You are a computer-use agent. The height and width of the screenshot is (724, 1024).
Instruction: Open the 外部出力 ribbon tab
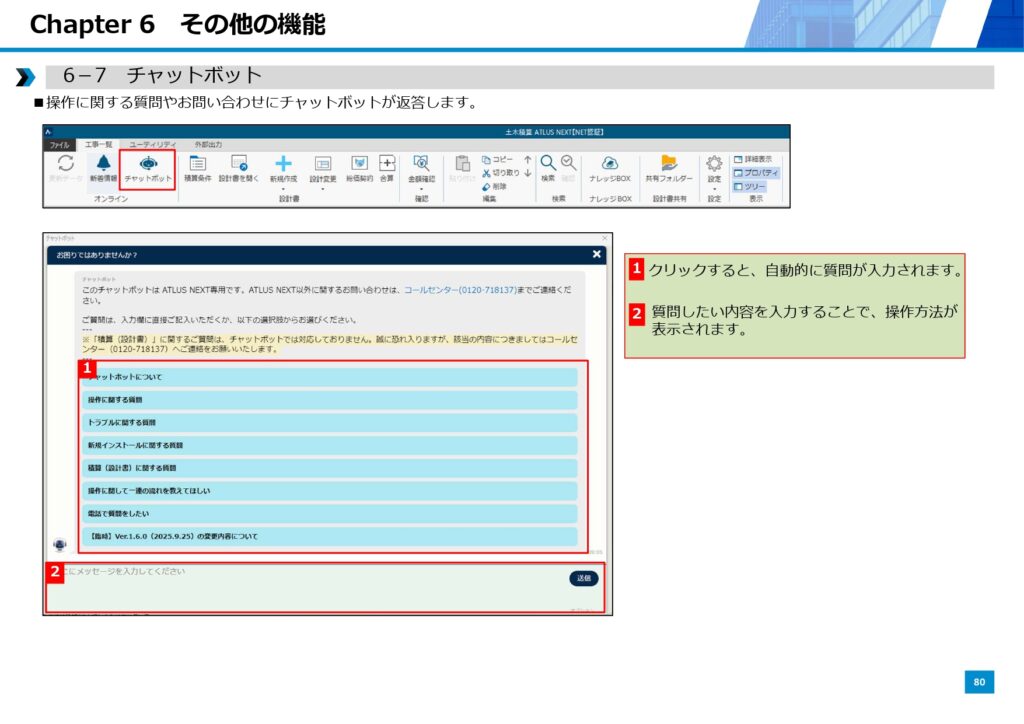(208, 145)
